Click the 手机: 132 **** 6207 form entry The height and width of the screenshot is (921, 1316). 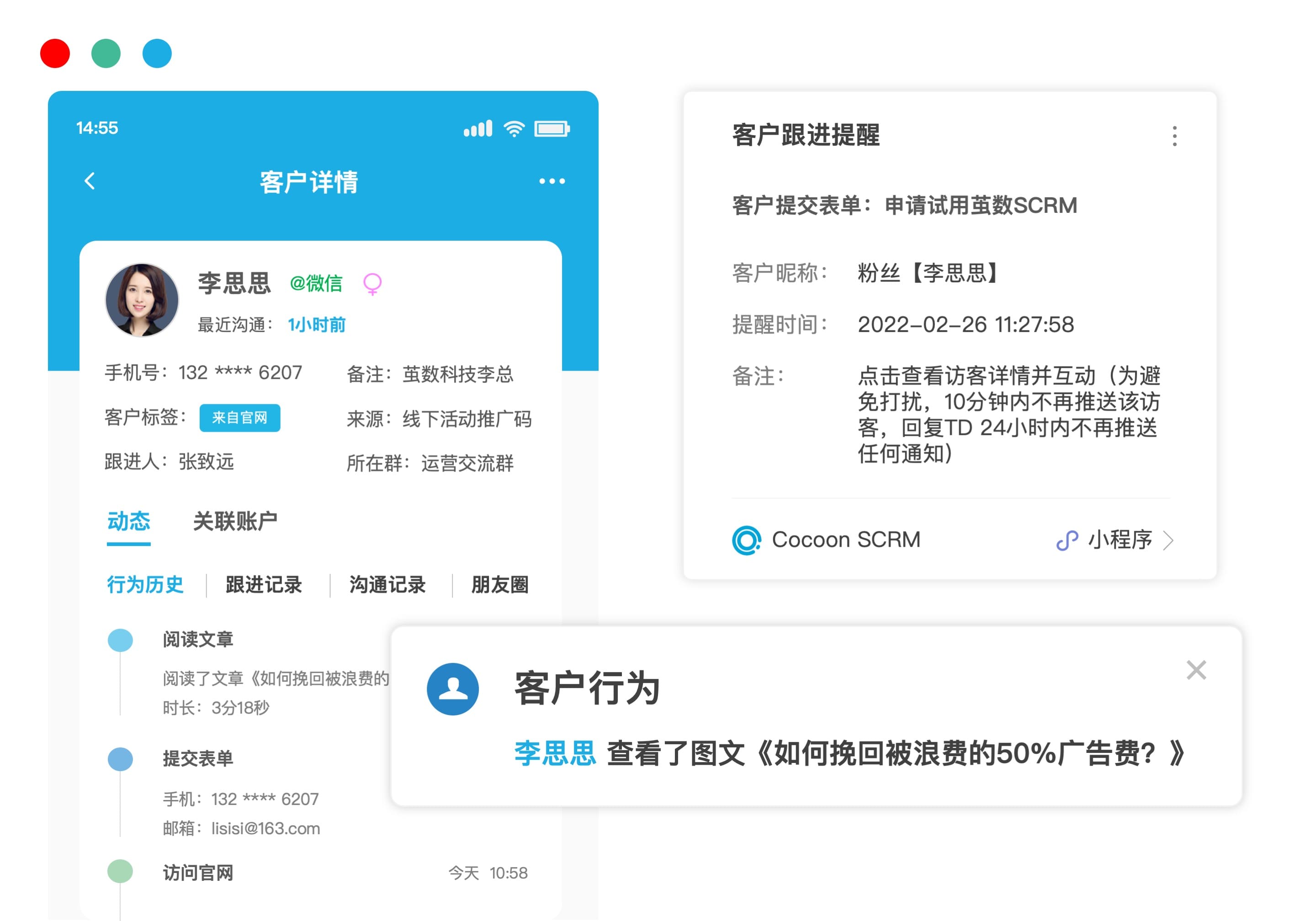[x=241, y=799]
